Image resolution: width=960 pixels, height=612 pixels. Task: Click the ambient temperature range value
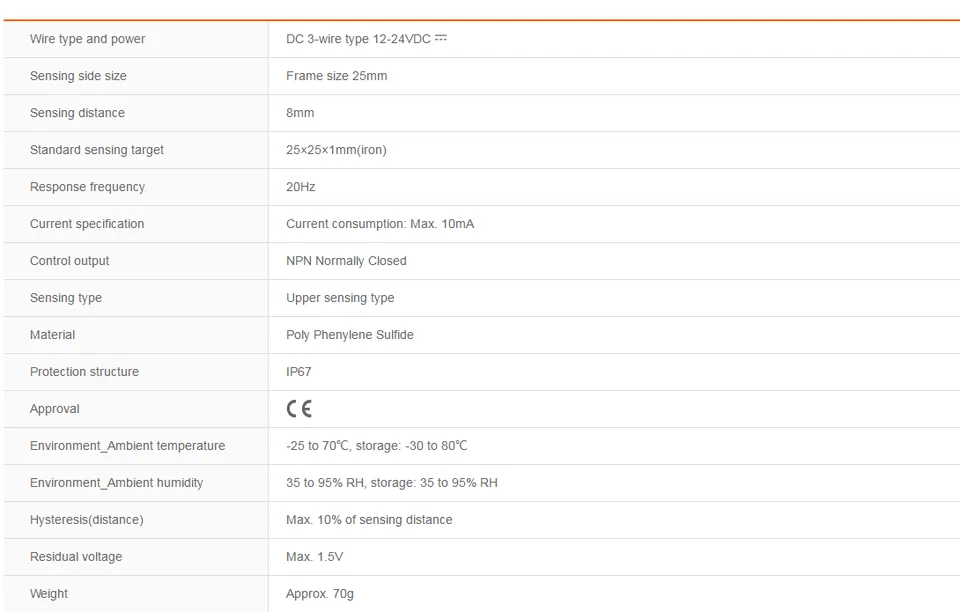coord(376,446)
